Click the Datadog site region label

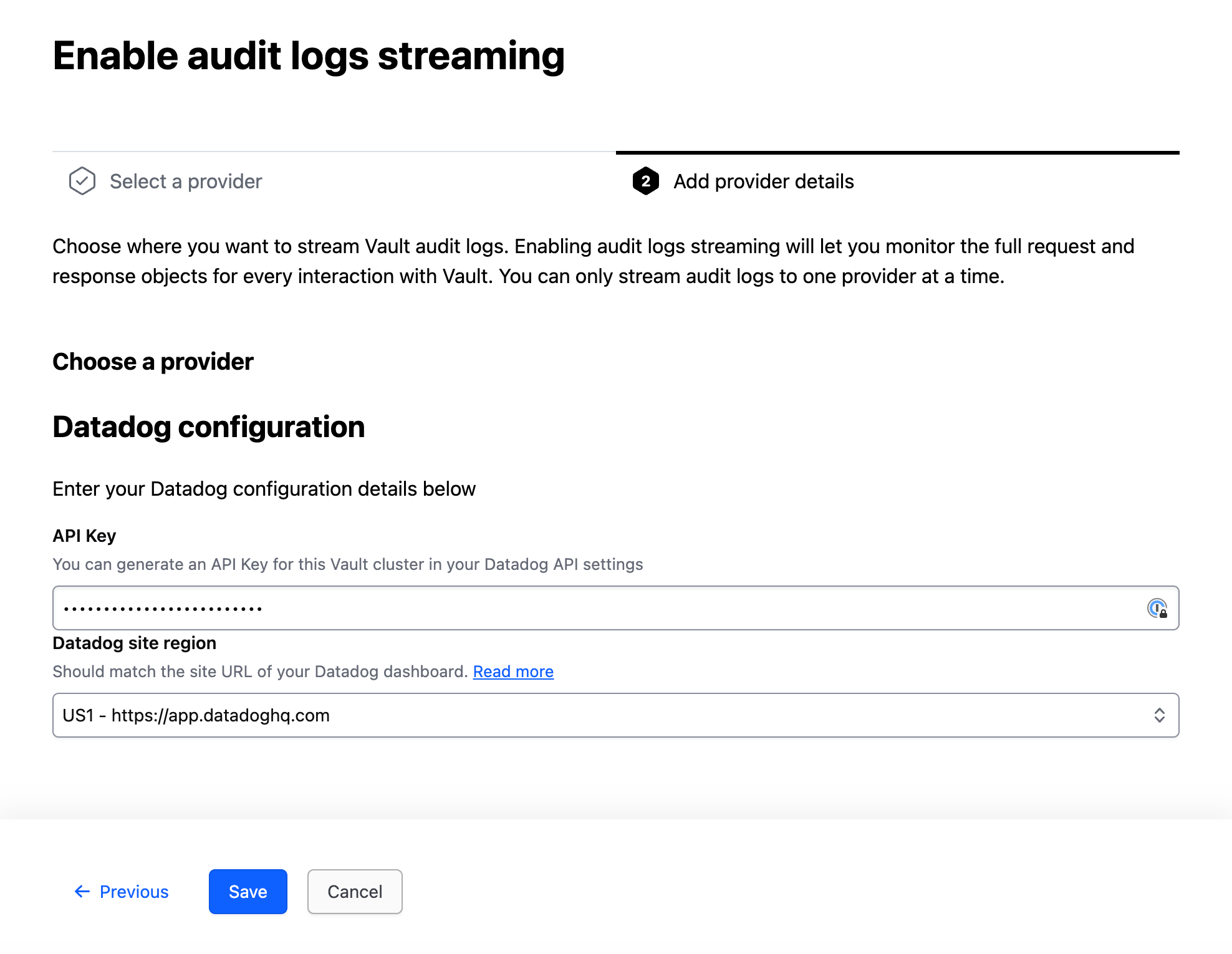[134, 643]
